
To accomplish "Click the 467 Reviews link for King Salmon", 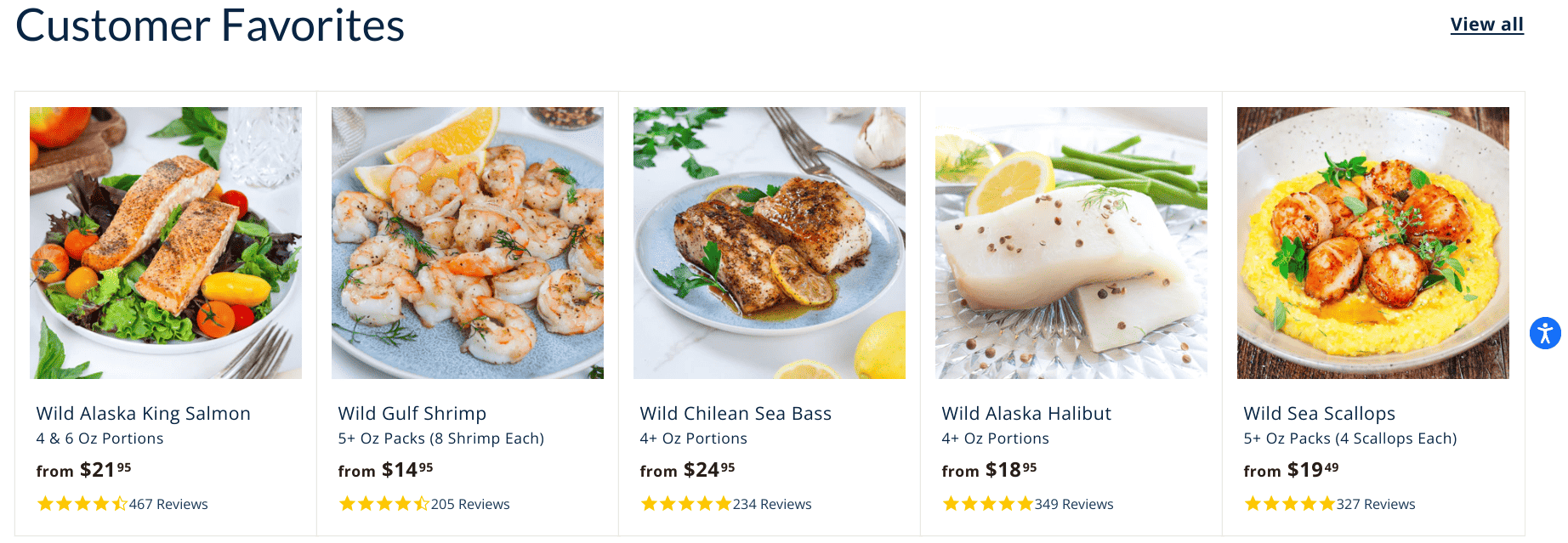I will pos(167,503).
